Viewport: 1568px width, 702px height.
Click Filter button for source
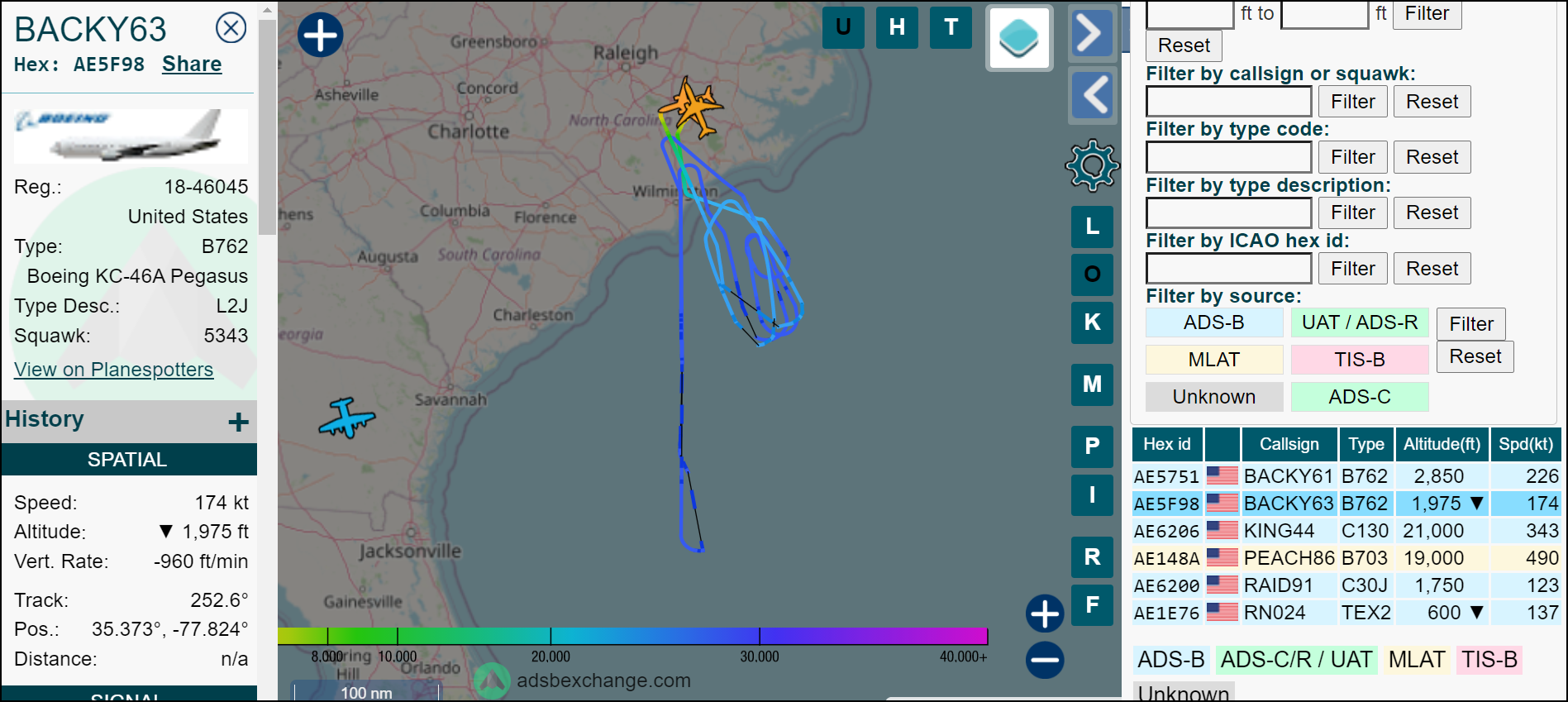1471,324
